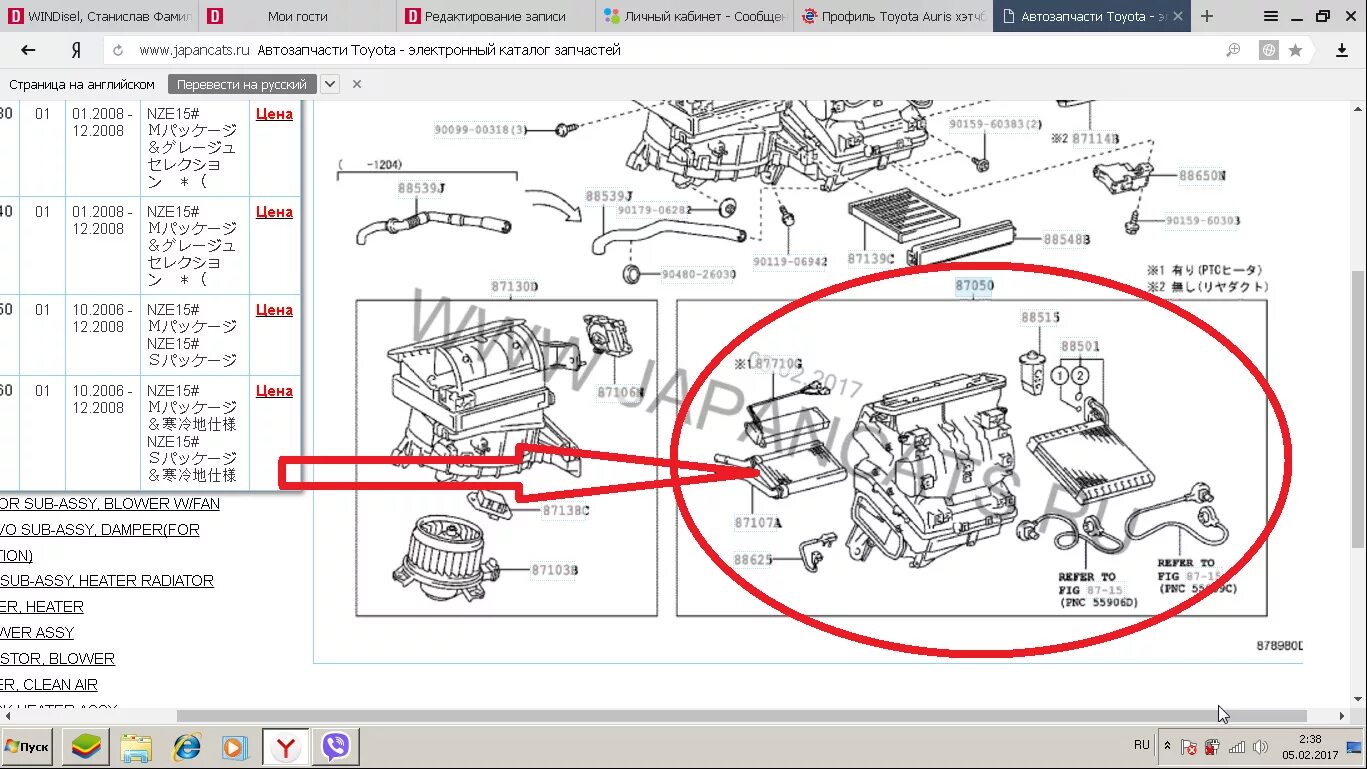This screenshot has height=769, width=1367.
Task: Click part number 87050 label
Action: click(x=974, y=286)
